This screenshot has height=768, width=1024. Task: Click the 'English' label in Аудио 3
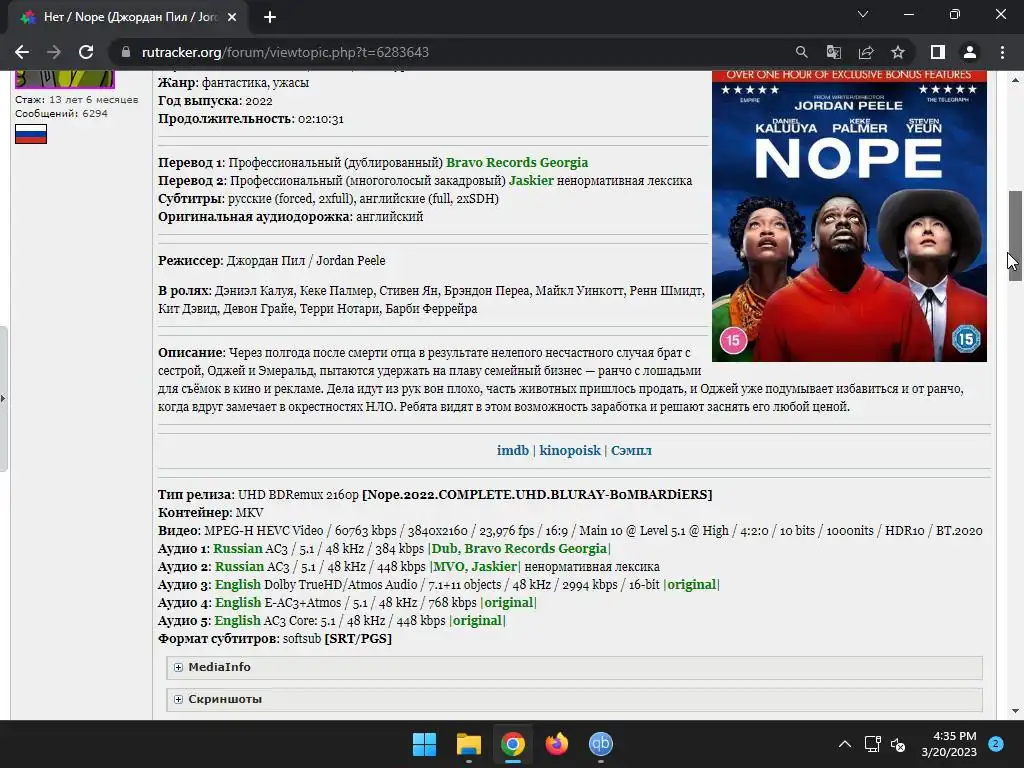[238, 584]
